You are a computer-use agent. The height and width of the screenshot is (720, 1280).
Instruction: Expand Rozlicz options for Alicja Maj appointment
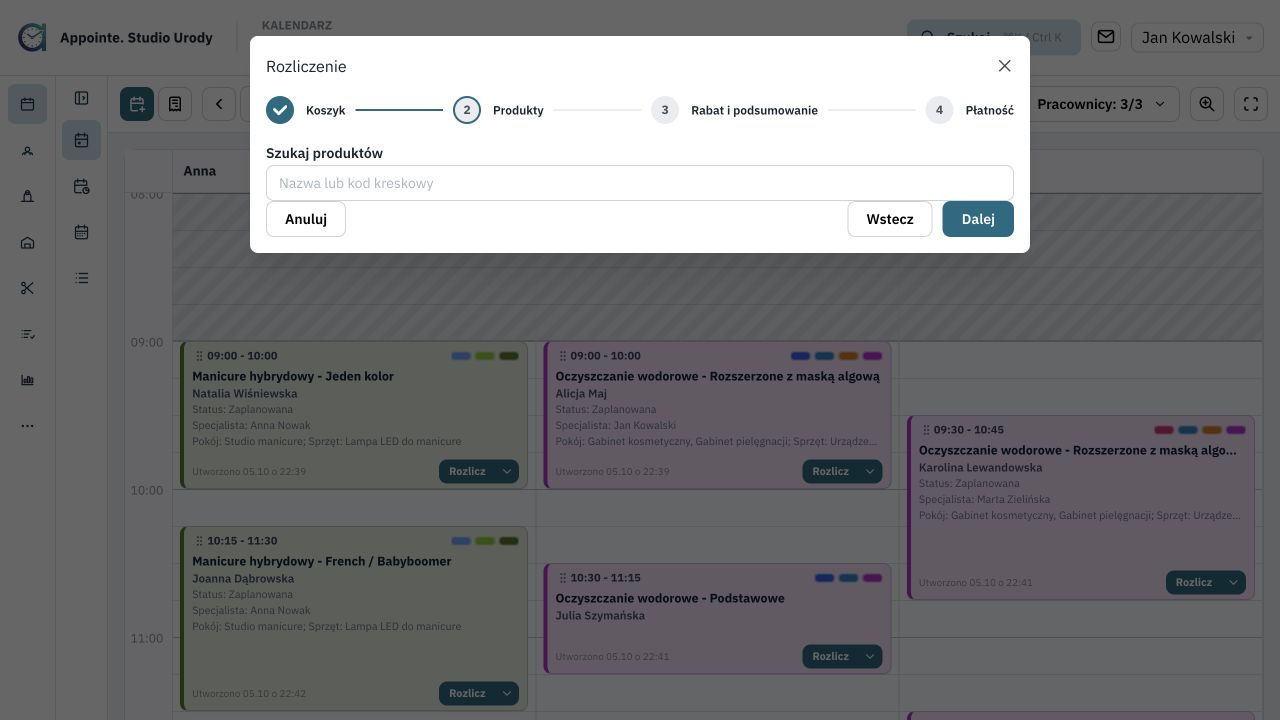[870, 471]
